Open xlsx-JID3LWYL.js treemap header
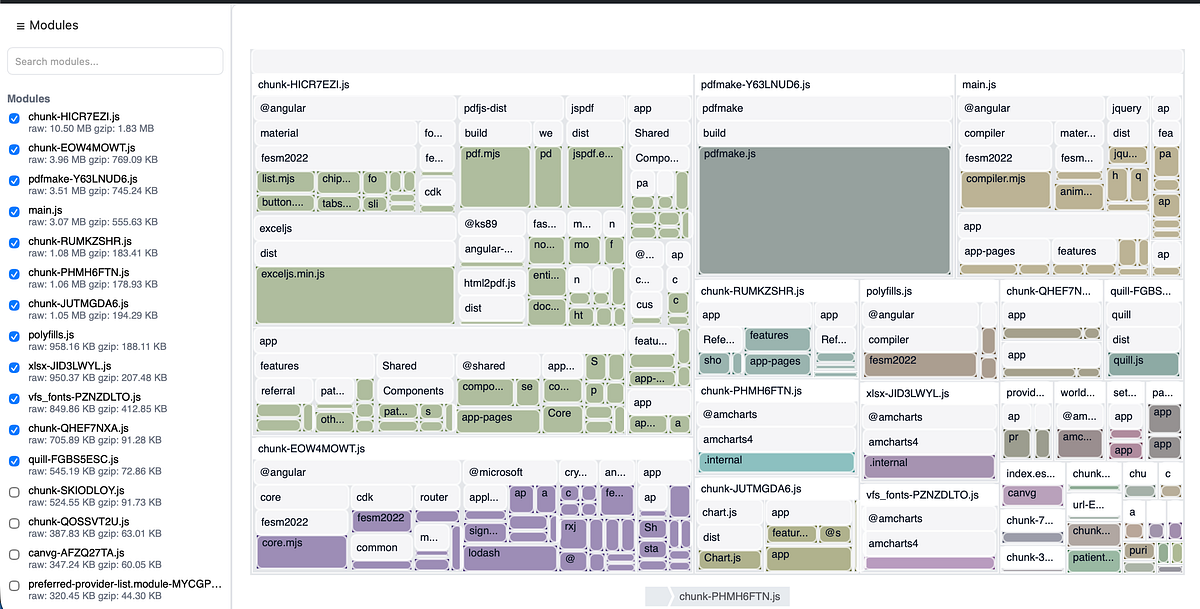This screenshot has height=609, width=1200. click(929, 394)
